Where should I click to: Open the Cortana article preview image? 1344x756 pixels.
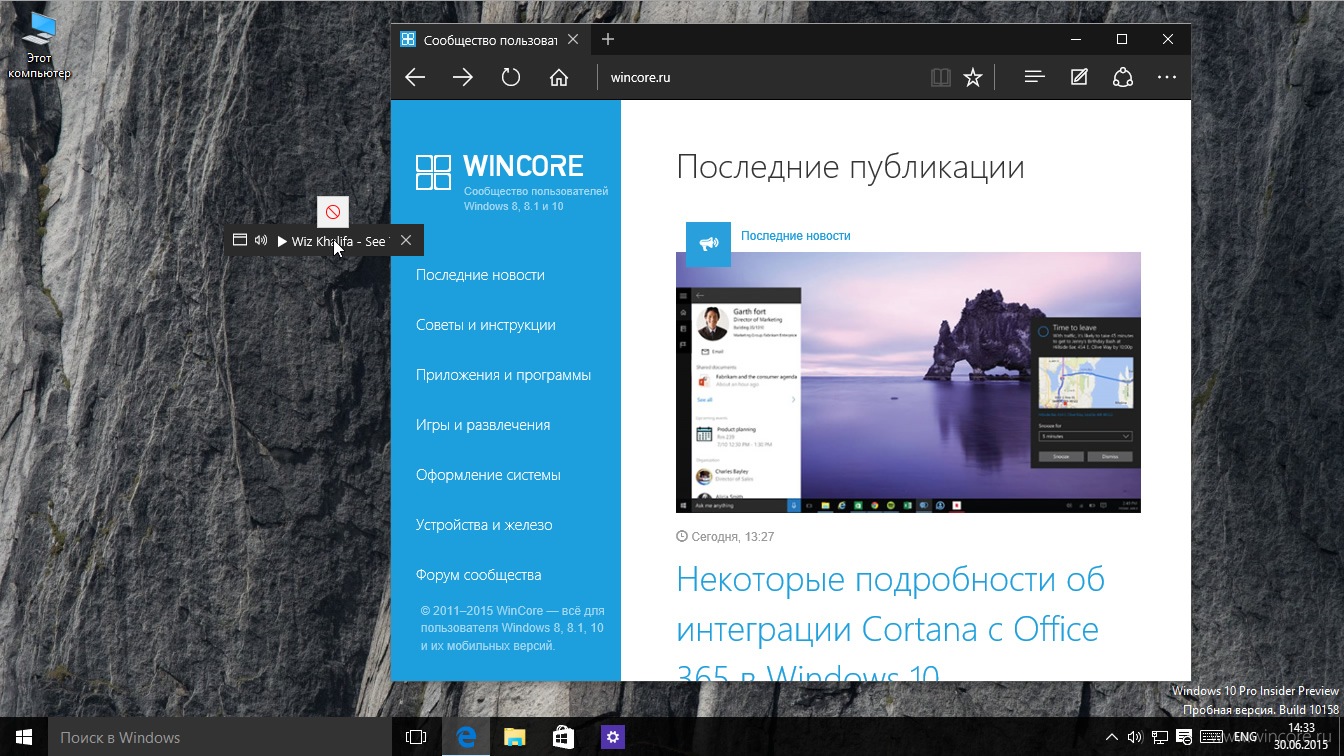coord(908,382)
